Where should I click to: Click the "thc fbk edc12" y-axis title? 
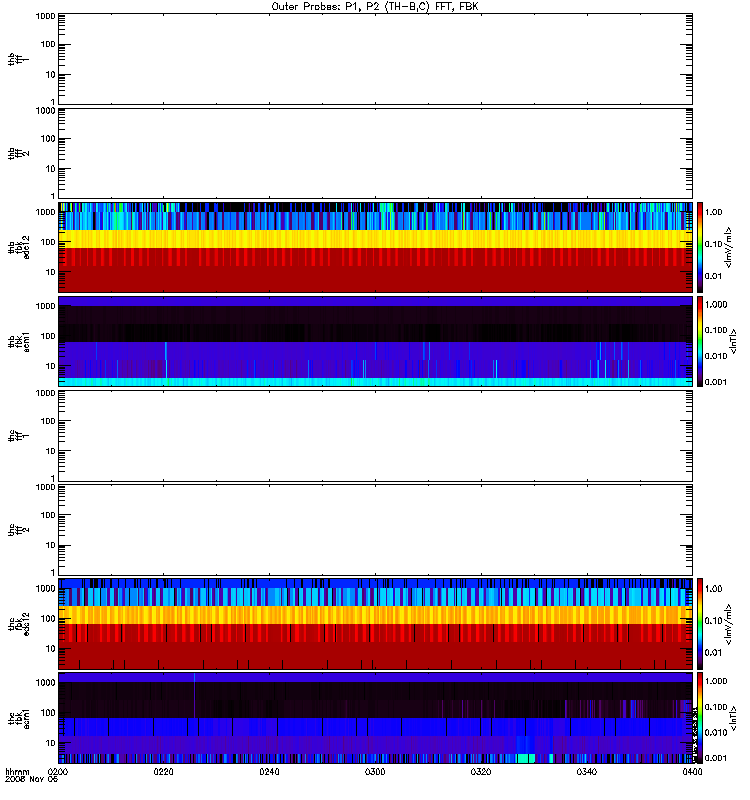click(x=19, y=623)
